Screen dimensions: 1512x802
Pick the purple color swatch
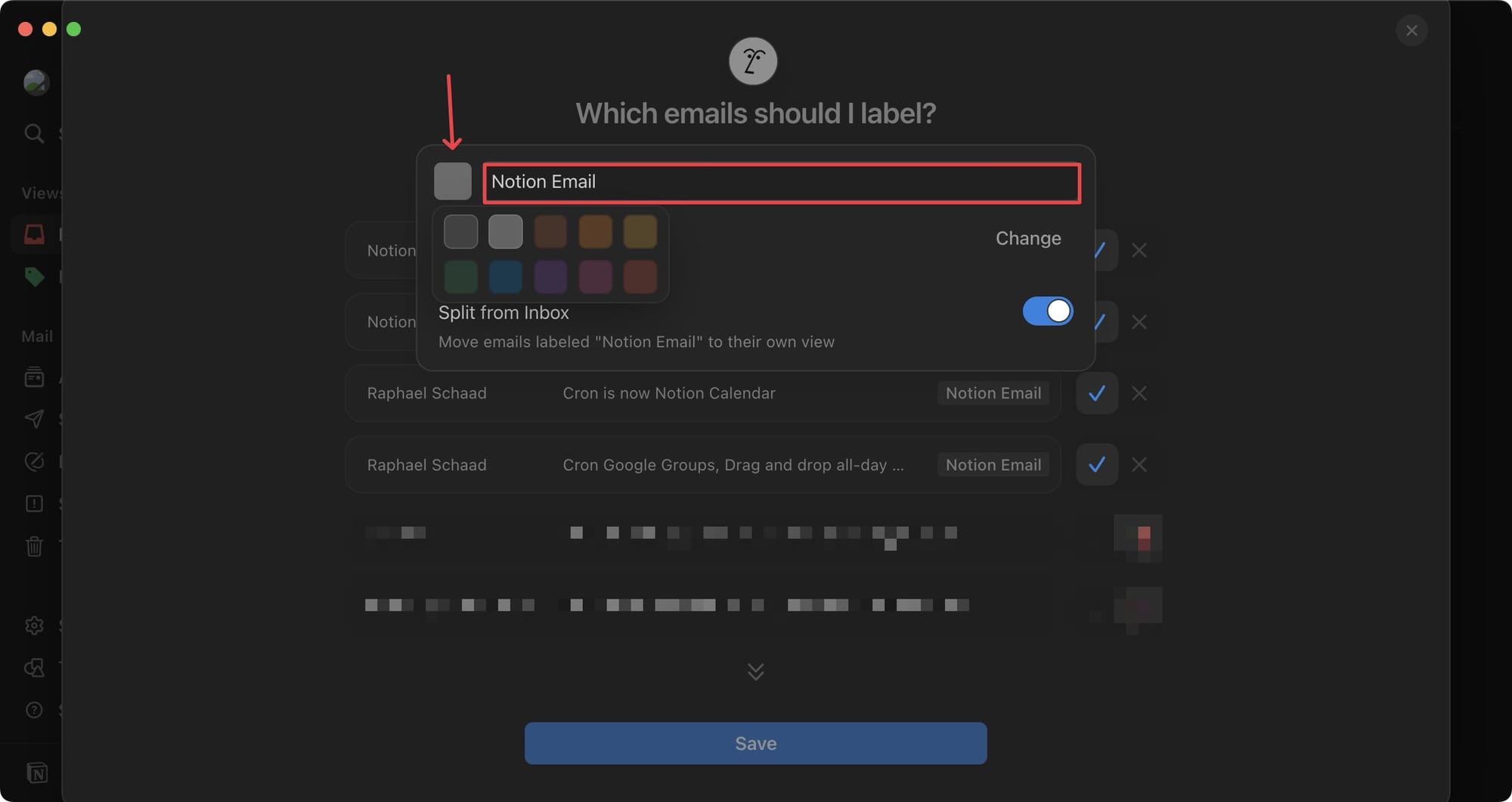point(550,277)
